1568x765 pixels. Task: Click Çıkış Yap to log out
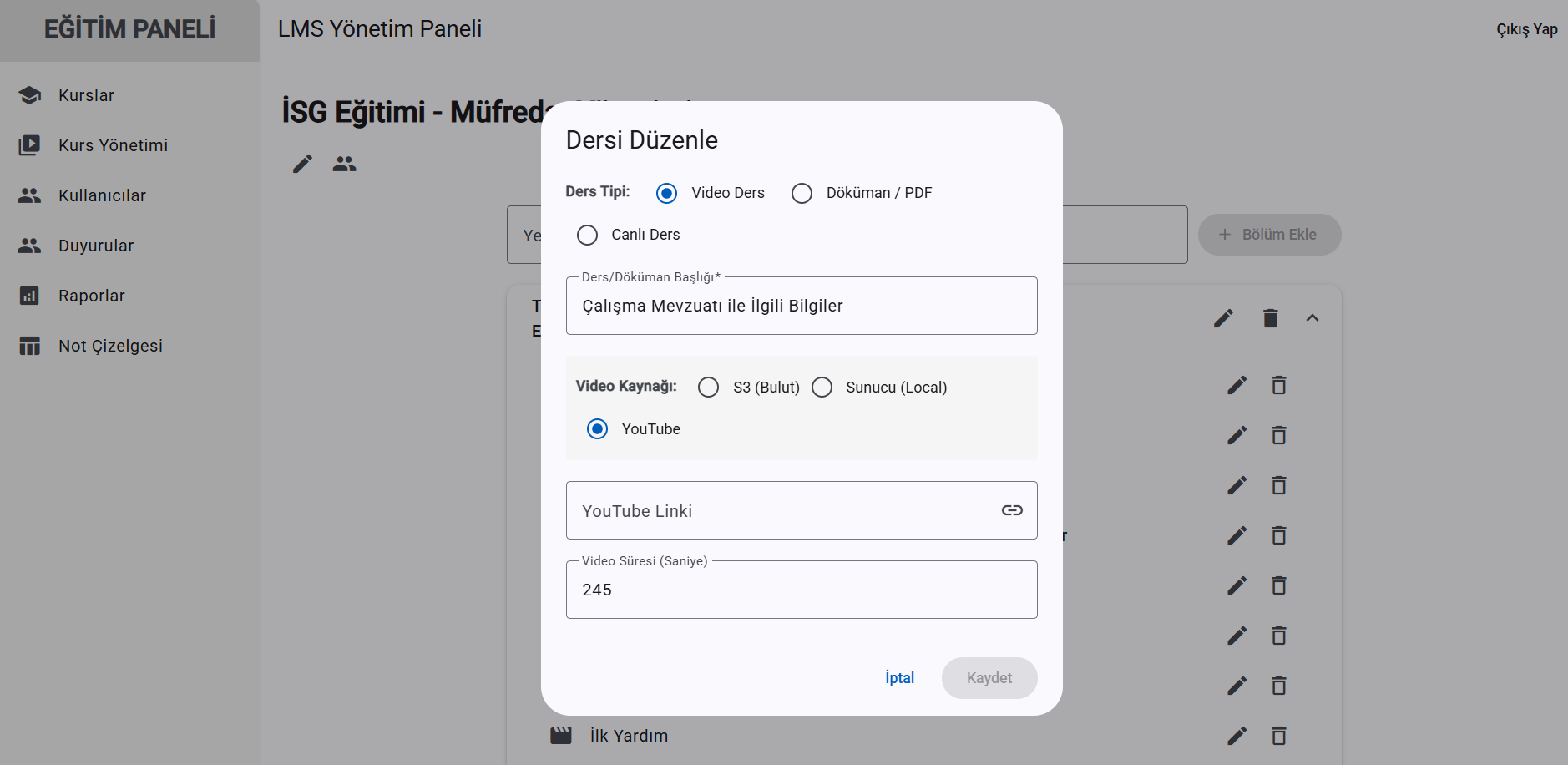point(1526,29)
